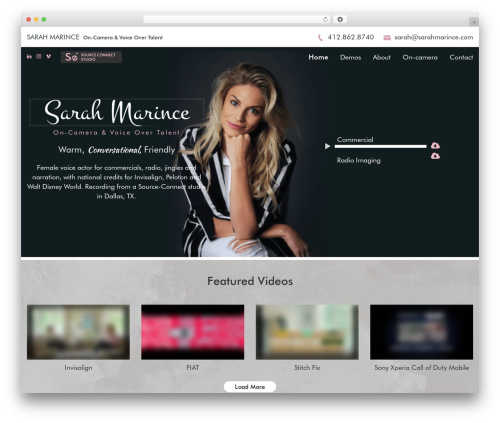The width and height of the screenshot is (500, 423).
Task: Download the Commercial demo via cloud icon
Action: 435,146
